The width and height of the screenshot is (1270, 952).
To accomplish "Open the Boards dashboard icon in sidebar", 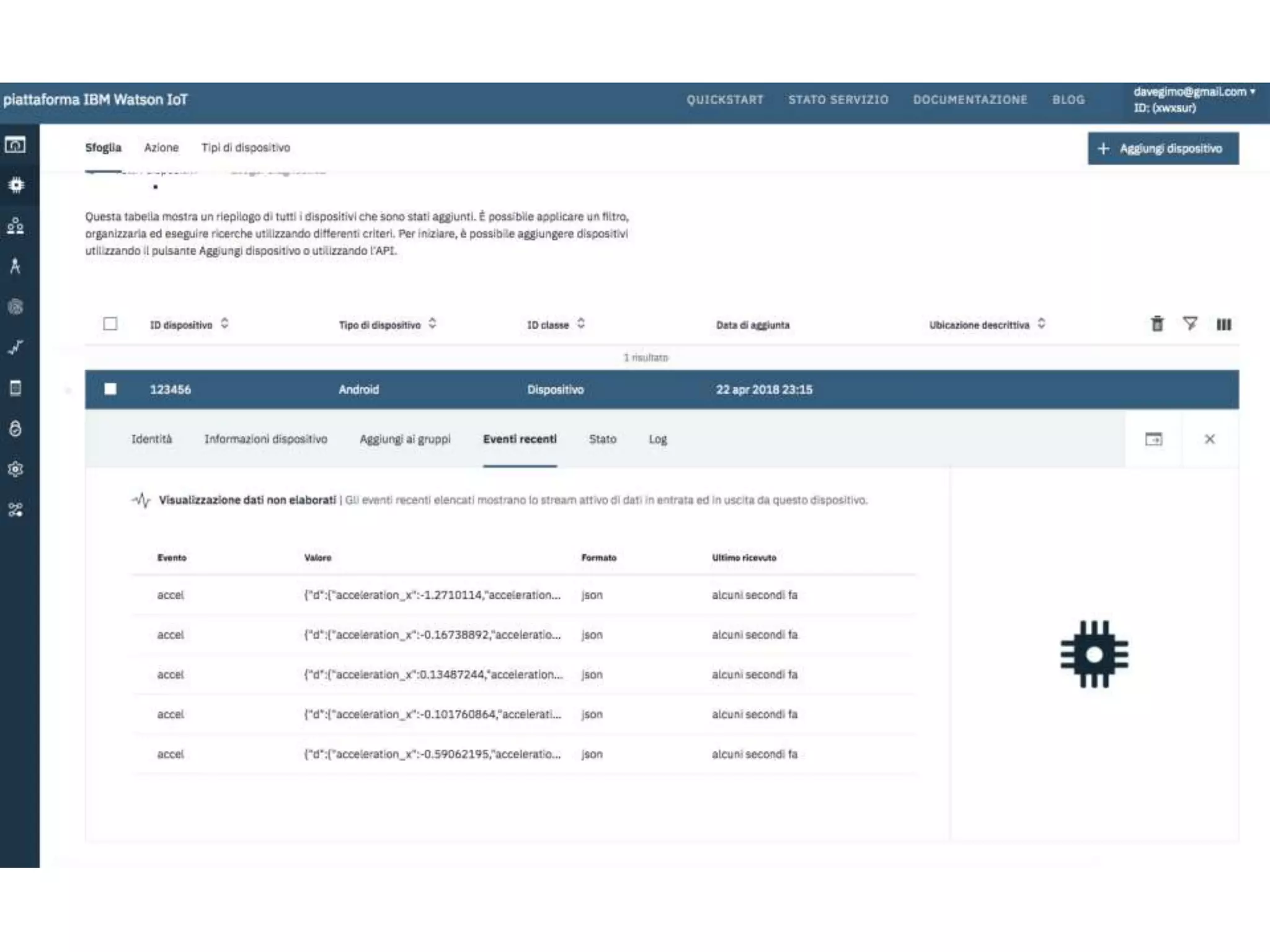I will coord(16,145).
